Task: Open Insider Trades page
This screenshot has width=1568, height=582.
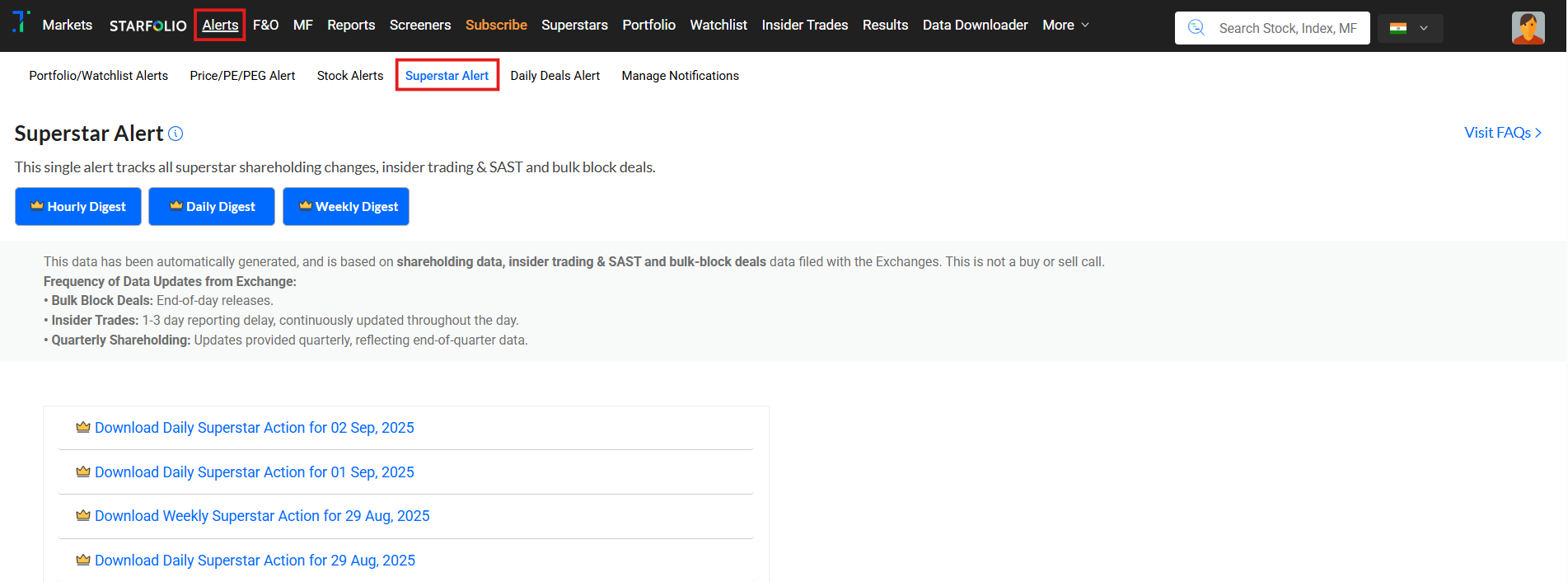Action: (x=805, y=26)
